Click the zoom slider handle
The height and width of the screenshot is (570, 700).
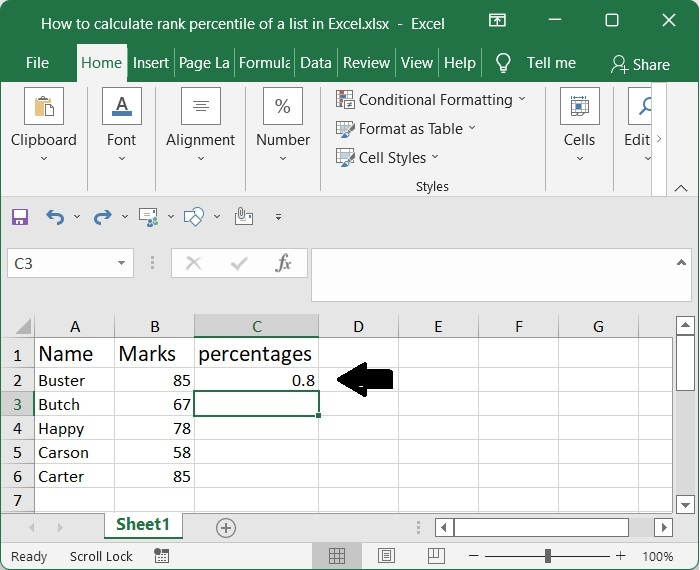click(548, 556)
